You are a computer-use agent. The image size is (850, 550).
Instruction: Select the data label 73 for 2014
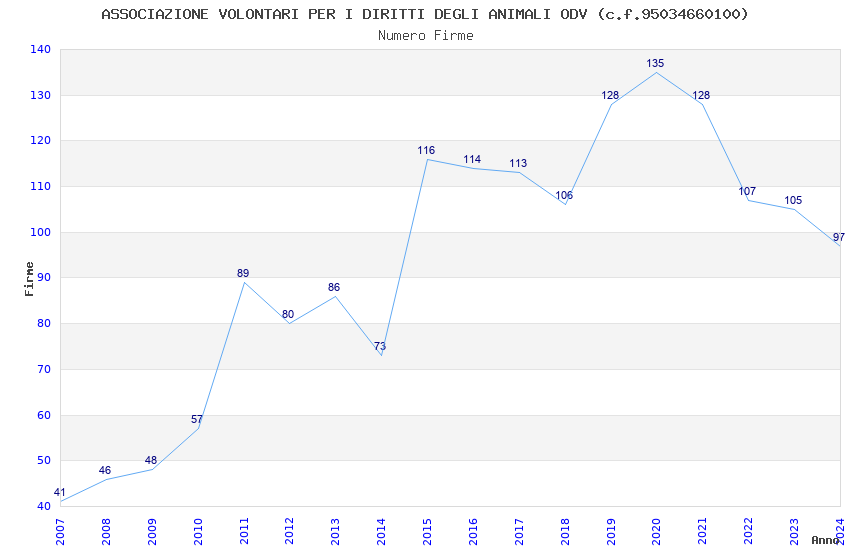pyautogui.click(x=380, y=346)
